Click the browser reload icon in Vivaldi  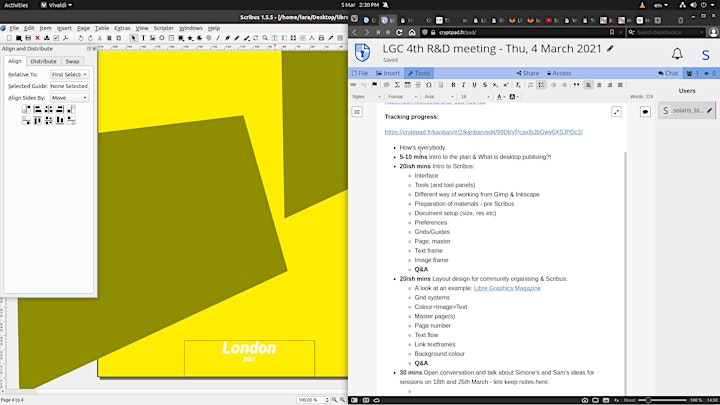(399, 32)
